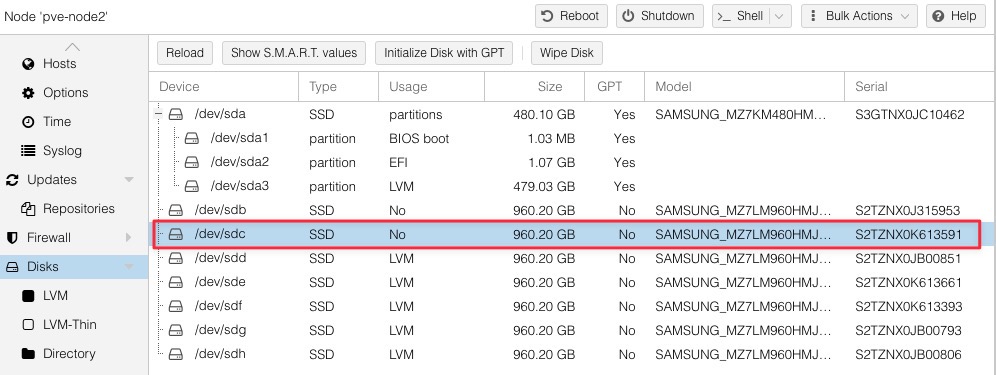This screenshot has height=375, width=996.
Task: Sort by the GPT column header
Action: click(x=614, y=86)
